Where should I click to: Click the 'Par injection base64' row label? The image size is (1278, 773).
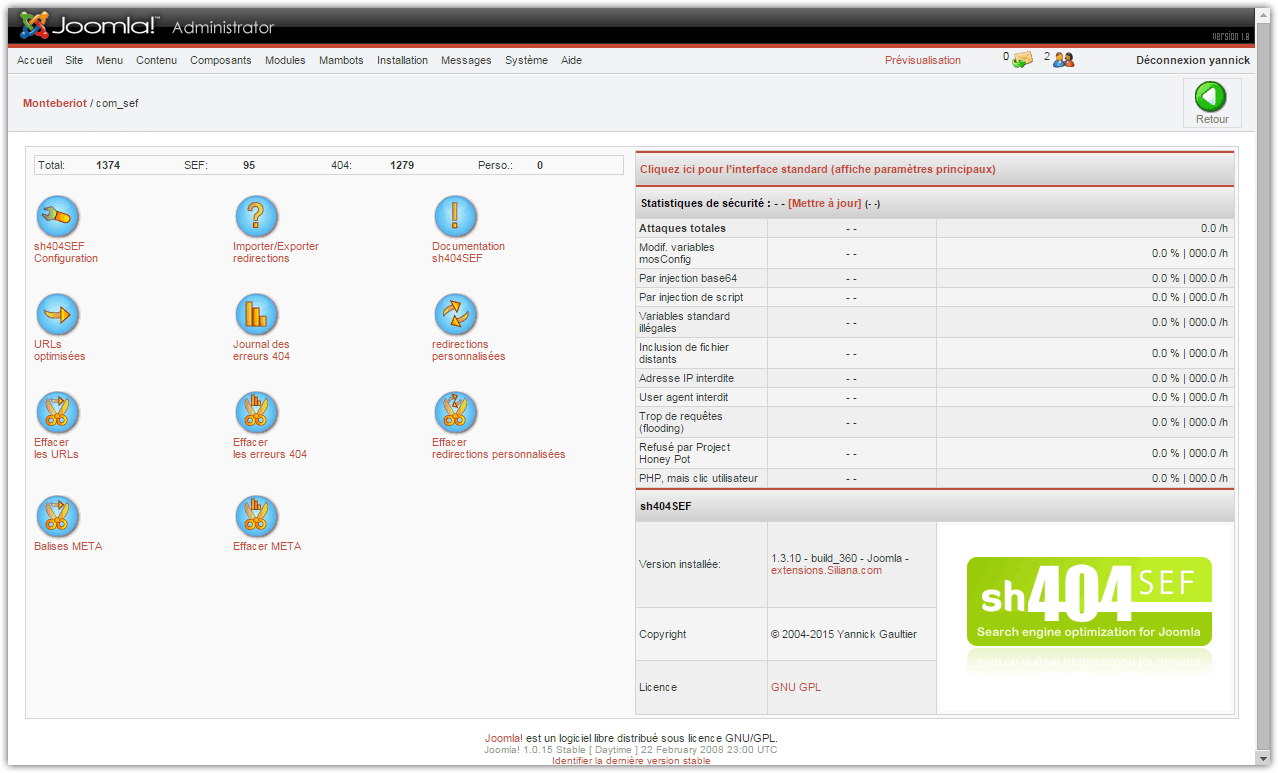tap(688, 278)
